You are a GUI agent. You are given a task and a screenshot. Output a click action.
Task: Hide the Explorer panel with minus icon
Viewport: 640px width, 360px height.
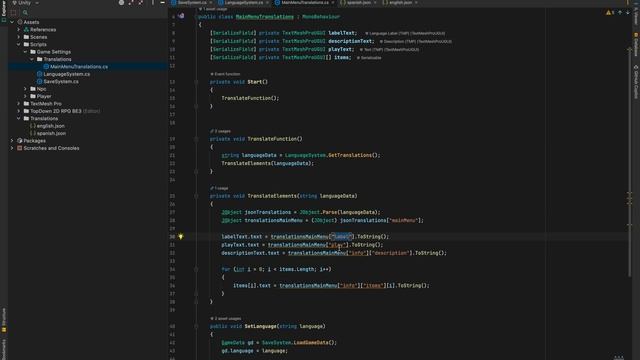click(x=162, y=2)
